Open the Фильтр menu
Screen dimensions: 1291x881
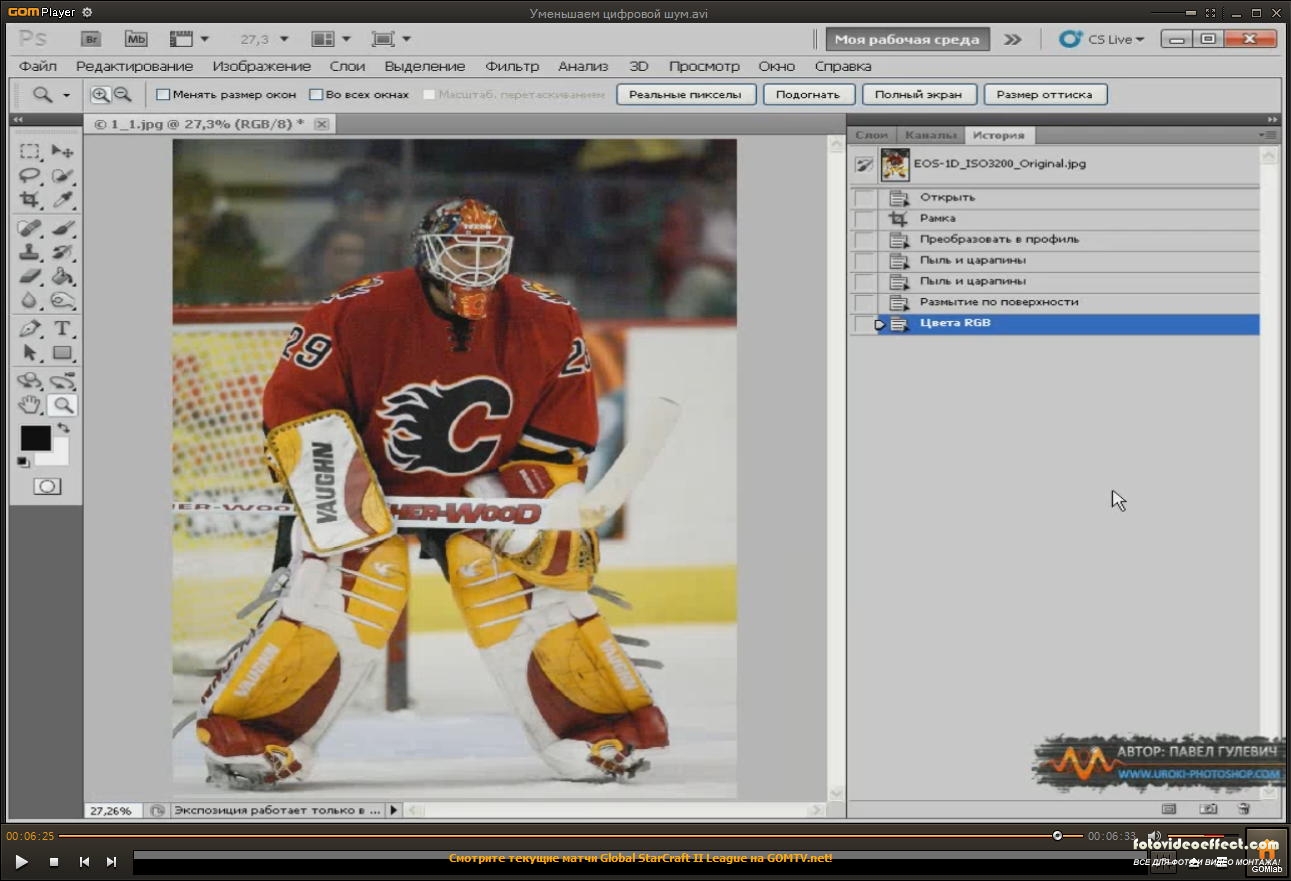click(x=512, y=66)
